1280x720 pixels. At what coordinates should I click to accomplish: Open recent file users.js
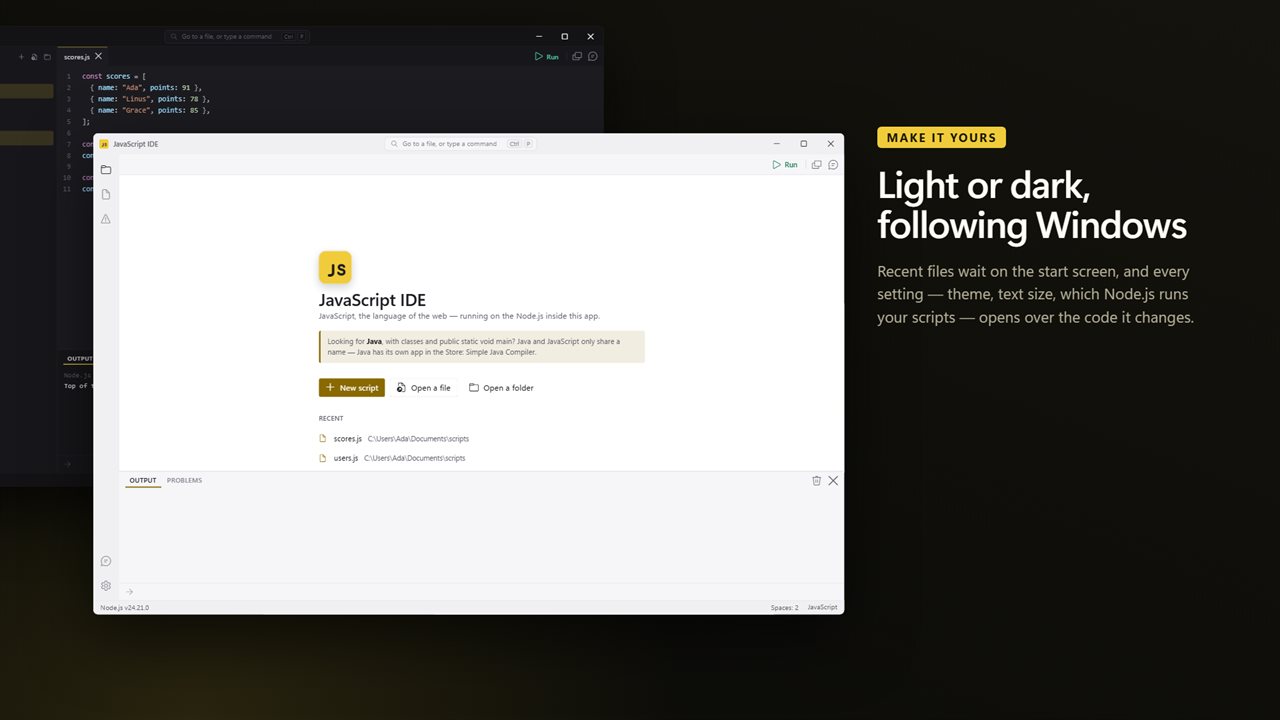point(392,458)
